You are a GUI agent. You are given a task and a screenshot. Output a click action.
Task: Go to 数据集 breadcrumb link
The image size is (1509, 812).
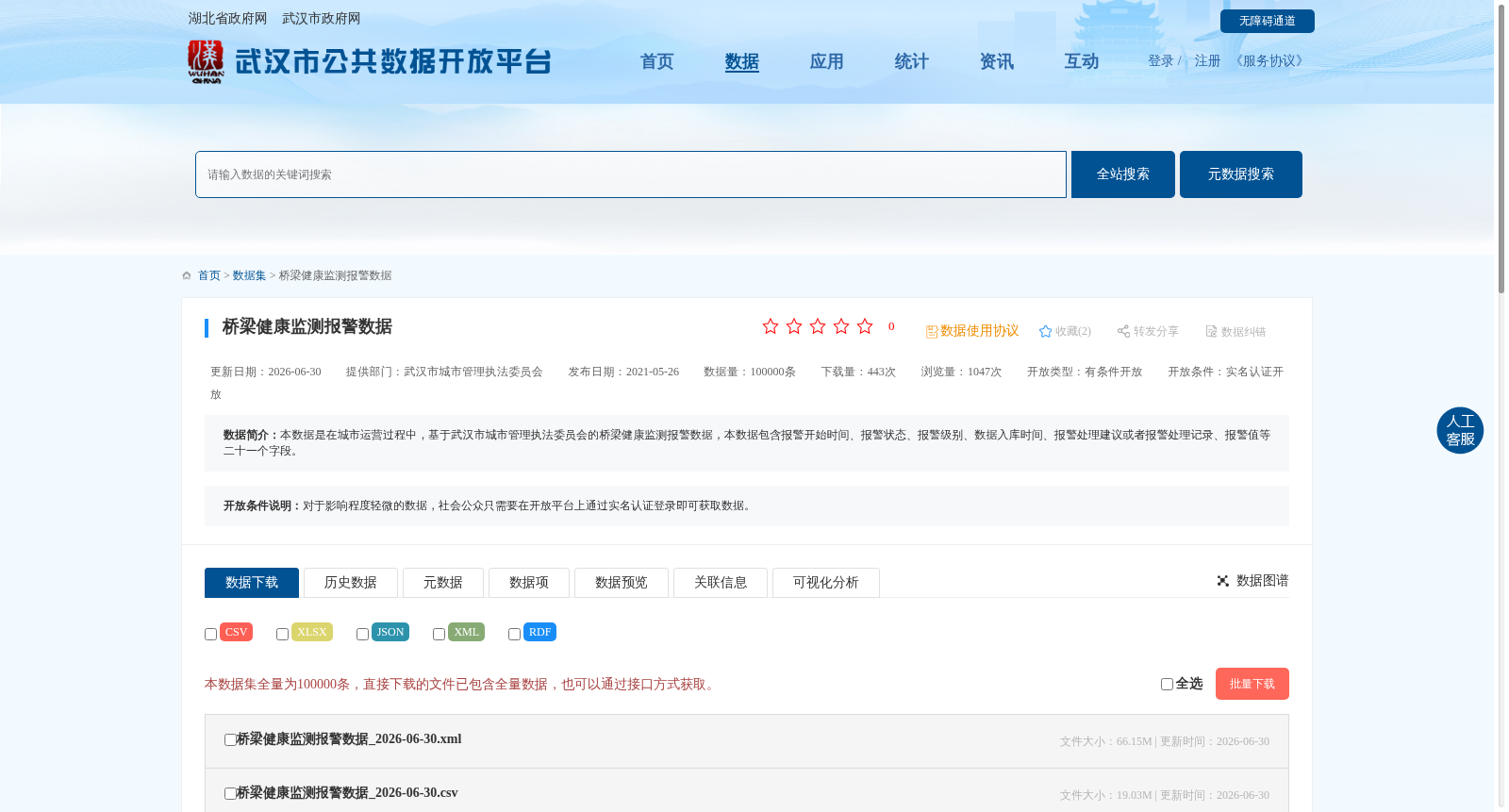click(x=250, y=275)
